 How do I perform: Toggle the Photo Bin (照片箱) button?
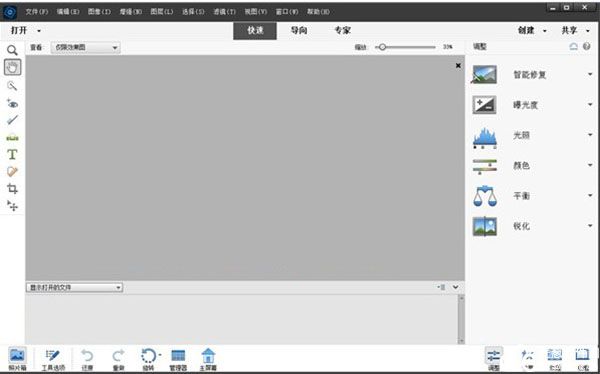pyautogui.click(x=17, y=359)
